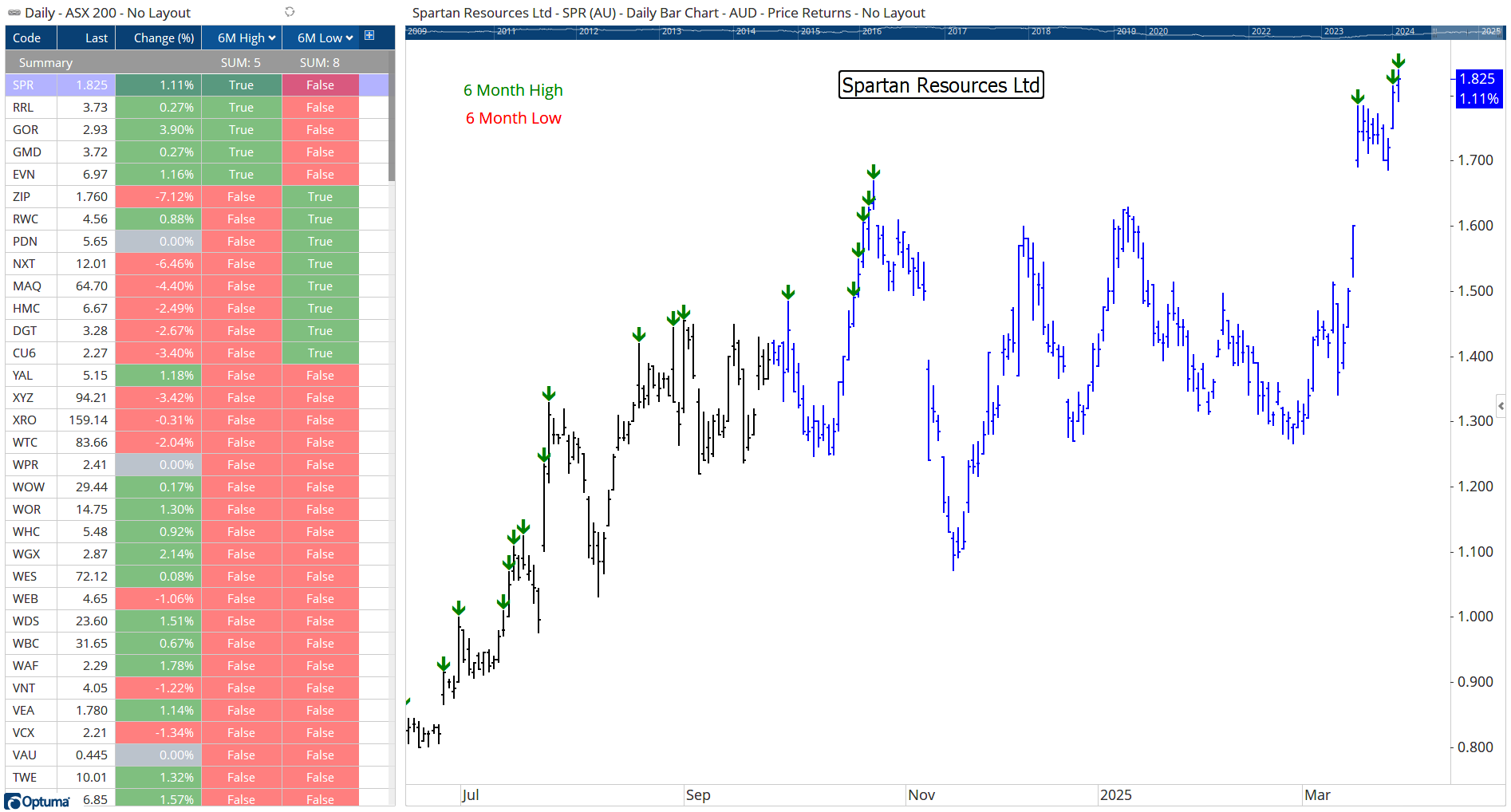Open the 6M Low column dropdown arrow
Image resolution: width=1511 pixels, height=812 pixels.
point(349,38)
